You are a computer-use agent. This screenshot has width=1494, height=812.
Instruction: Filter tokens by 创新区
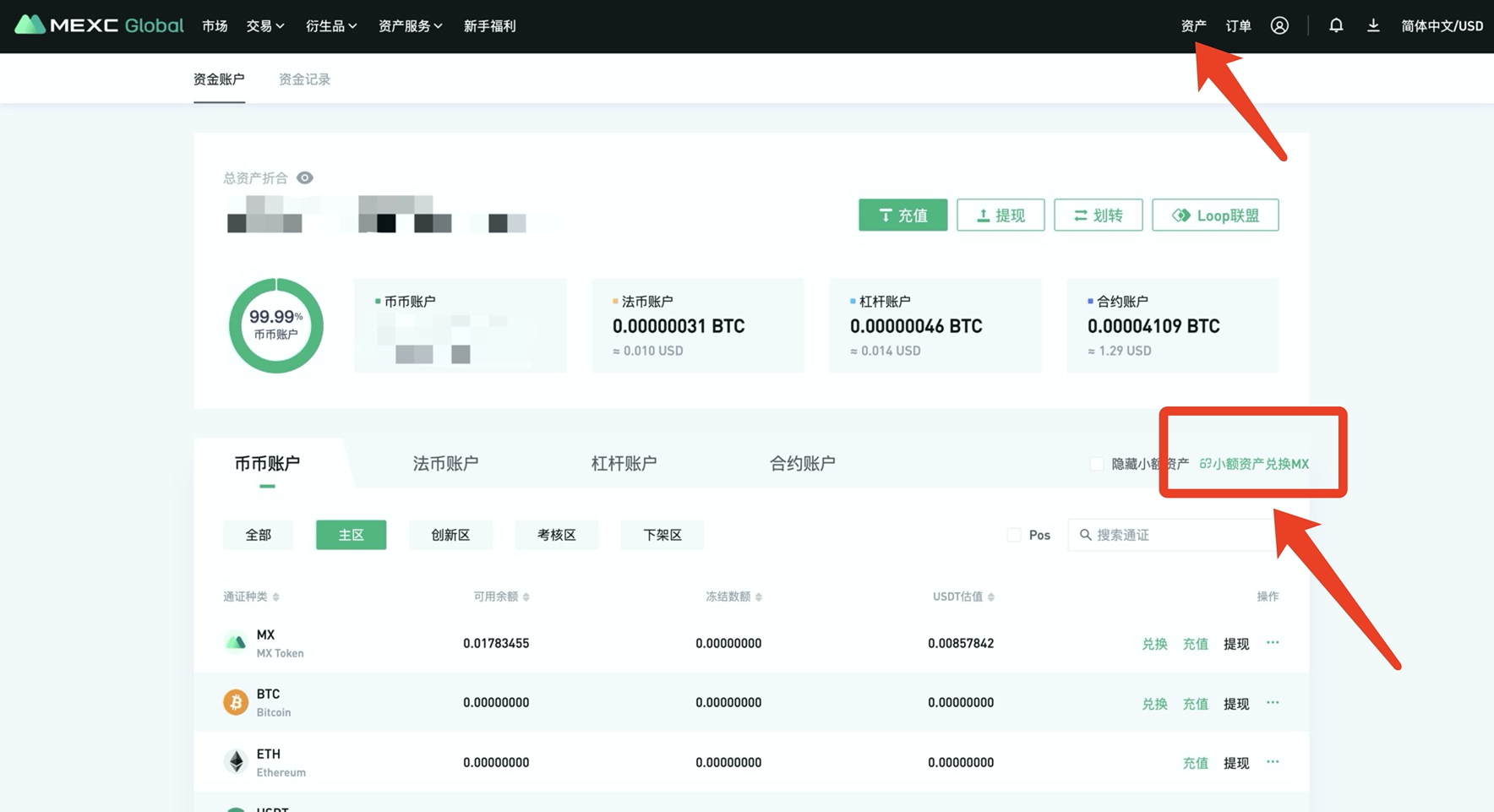pyautogui.click(x=450, y=535)
